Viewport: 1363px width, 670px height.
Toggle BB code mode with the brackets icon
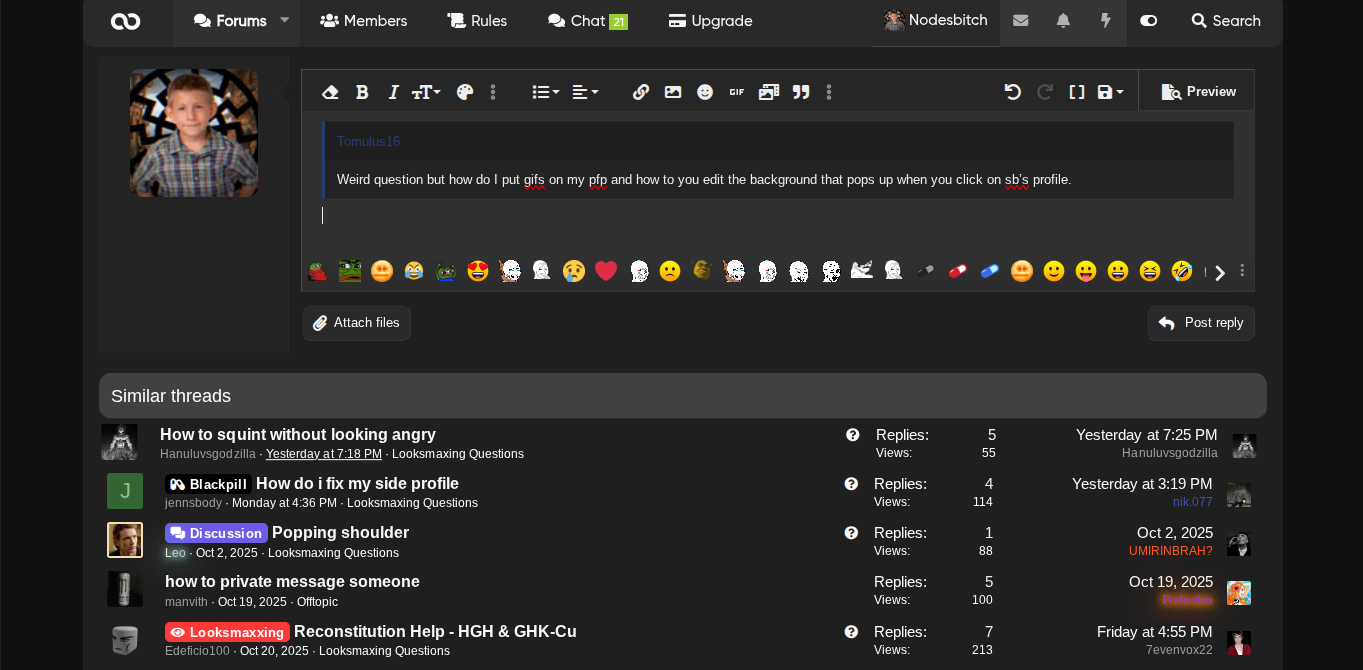(x=1077, y=92)
